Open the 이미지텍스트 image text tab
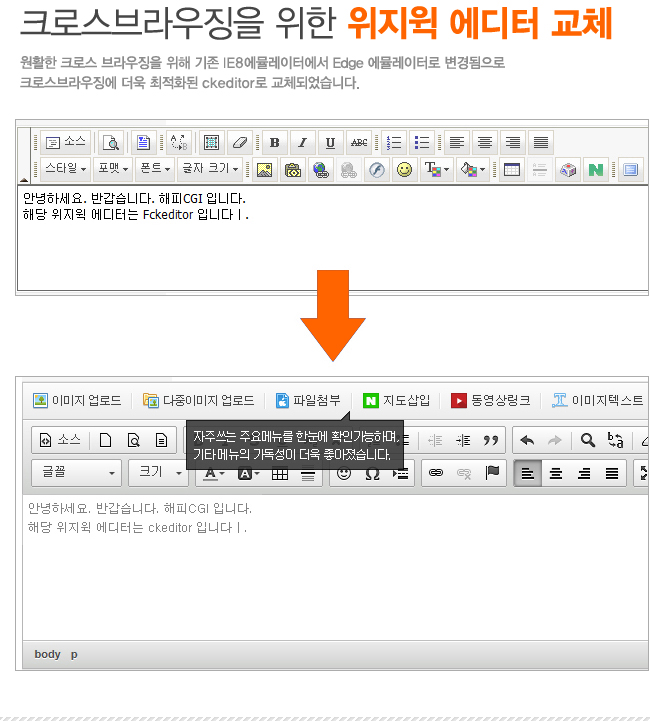 (x=597, y=400)
